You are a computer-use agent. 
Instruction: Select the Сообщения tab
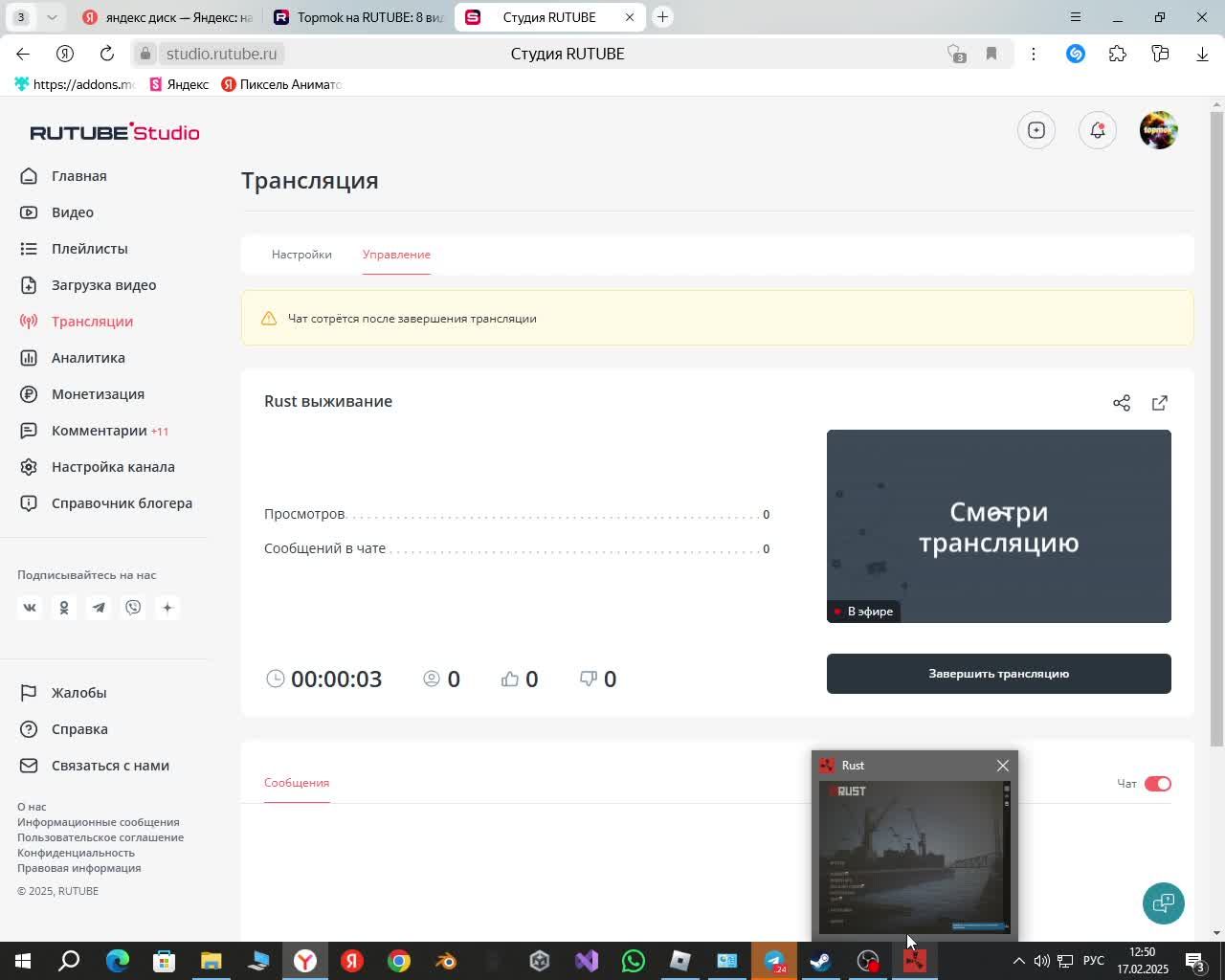(x=297, y=783)
